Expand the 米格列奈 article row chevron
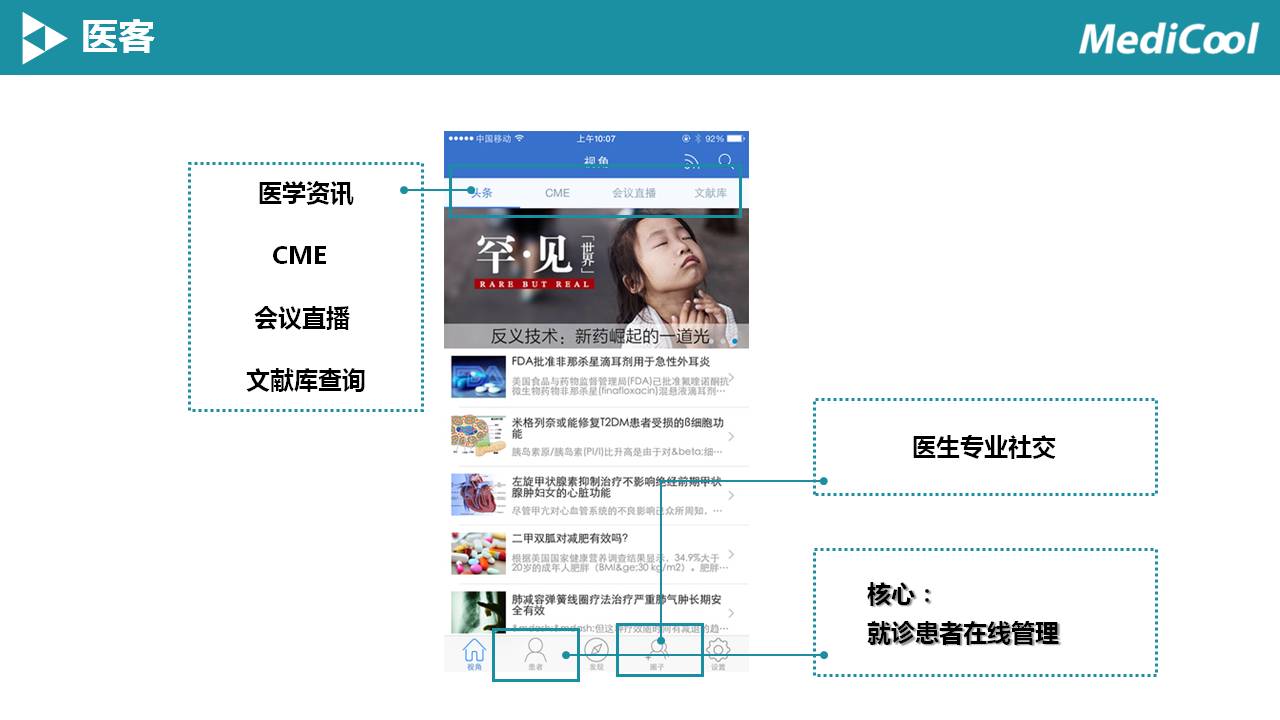1280x720 pixels. (732, 437)
